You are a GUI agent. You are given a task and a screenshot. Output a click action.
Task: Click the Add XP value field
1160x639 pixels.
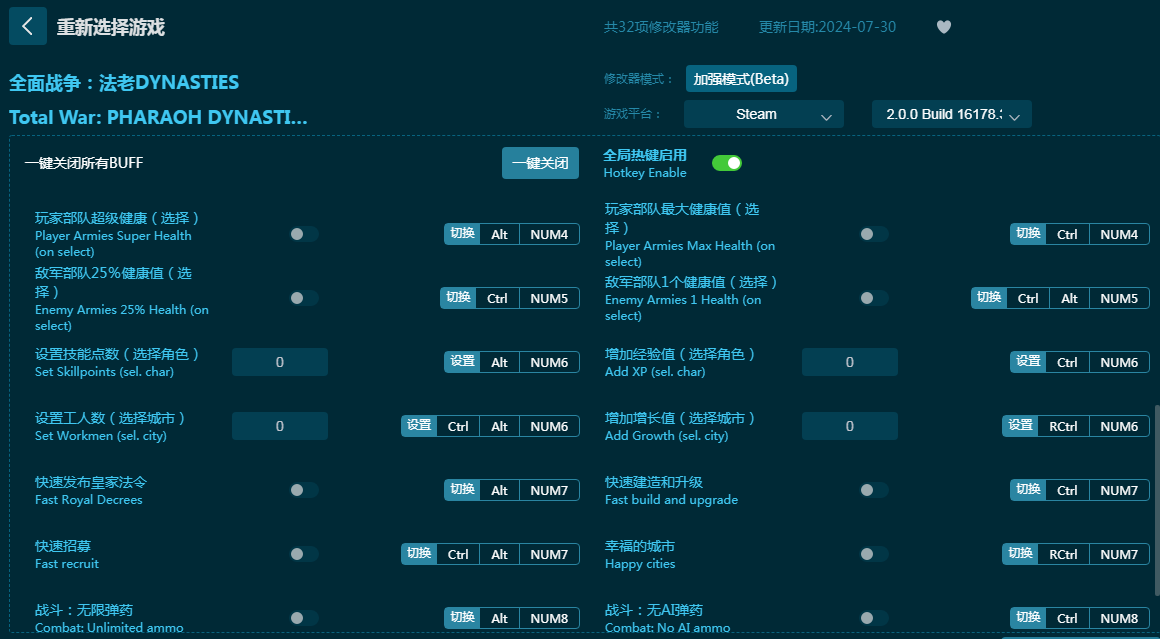point(849,362)
